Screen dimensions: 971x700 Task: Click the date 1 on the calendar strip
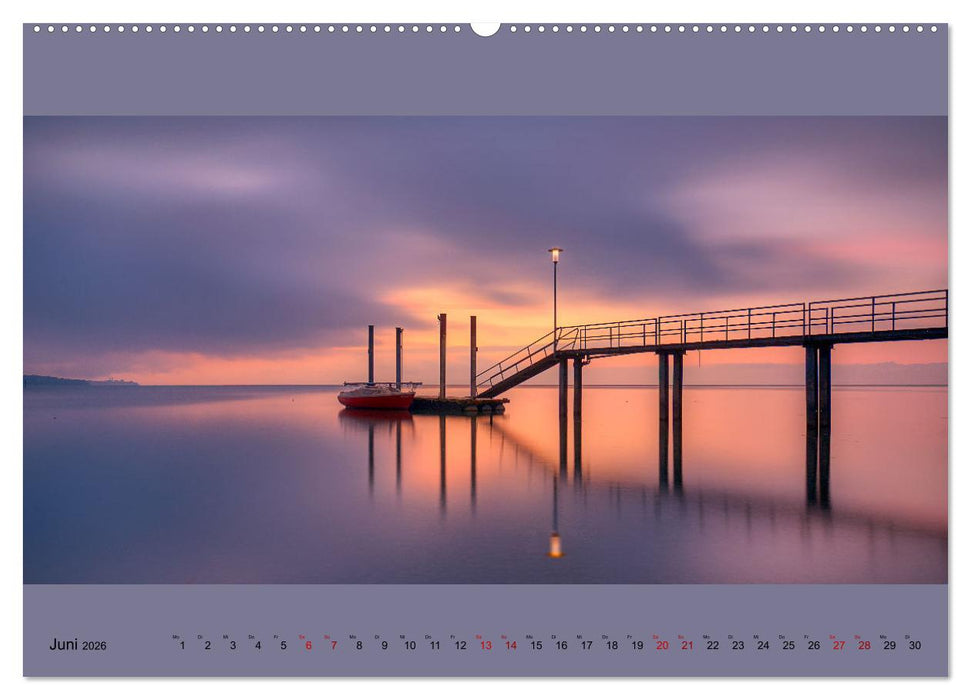click(182, 645)
